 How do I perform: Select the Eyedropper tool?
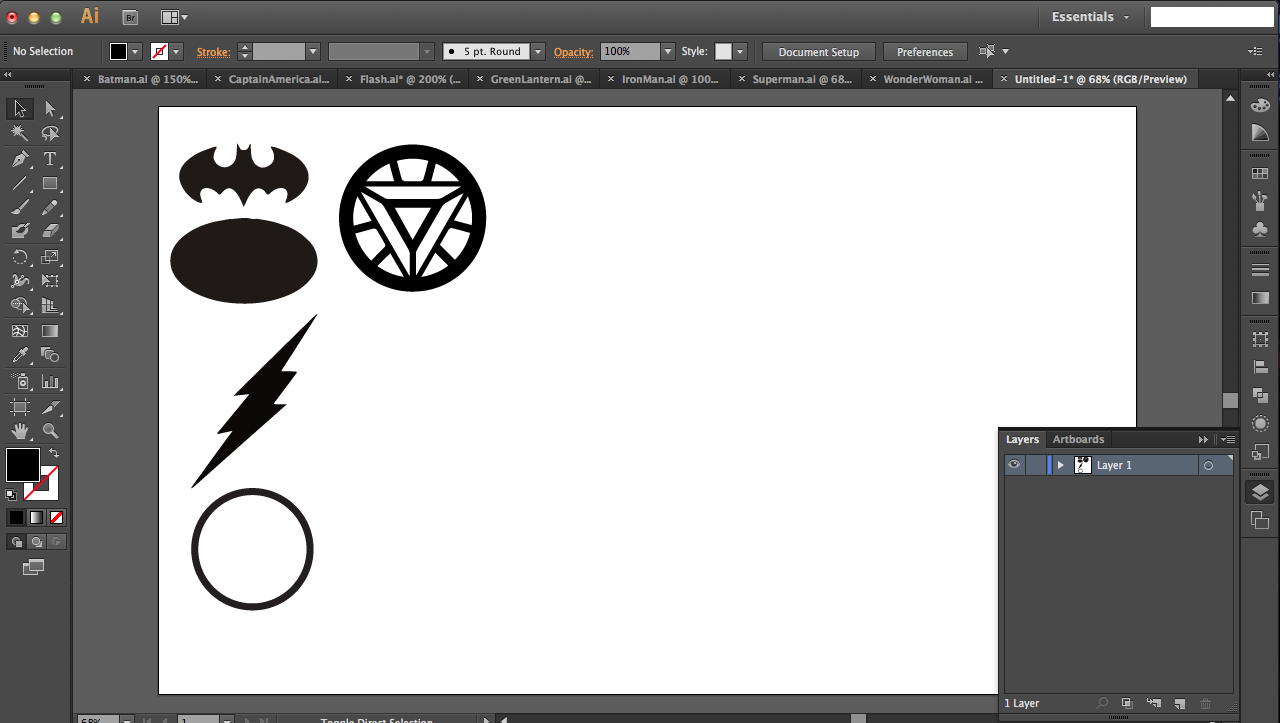pyautogui.click(x=20, y=355)
